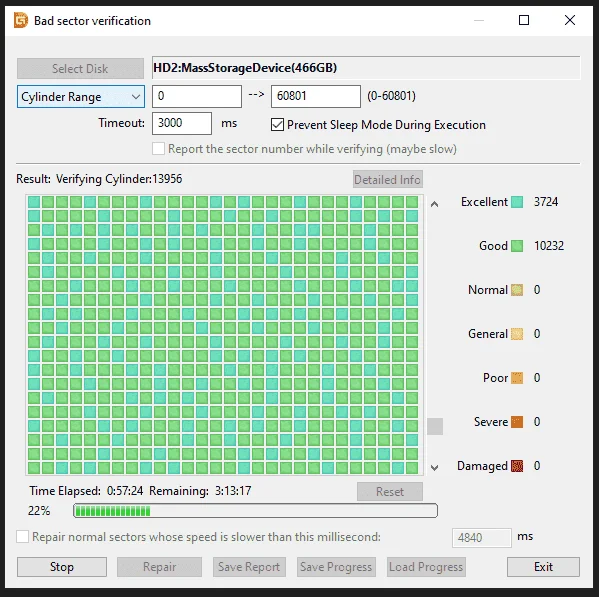Click the General color swatch
599x597 pixels.
(517, 334)
